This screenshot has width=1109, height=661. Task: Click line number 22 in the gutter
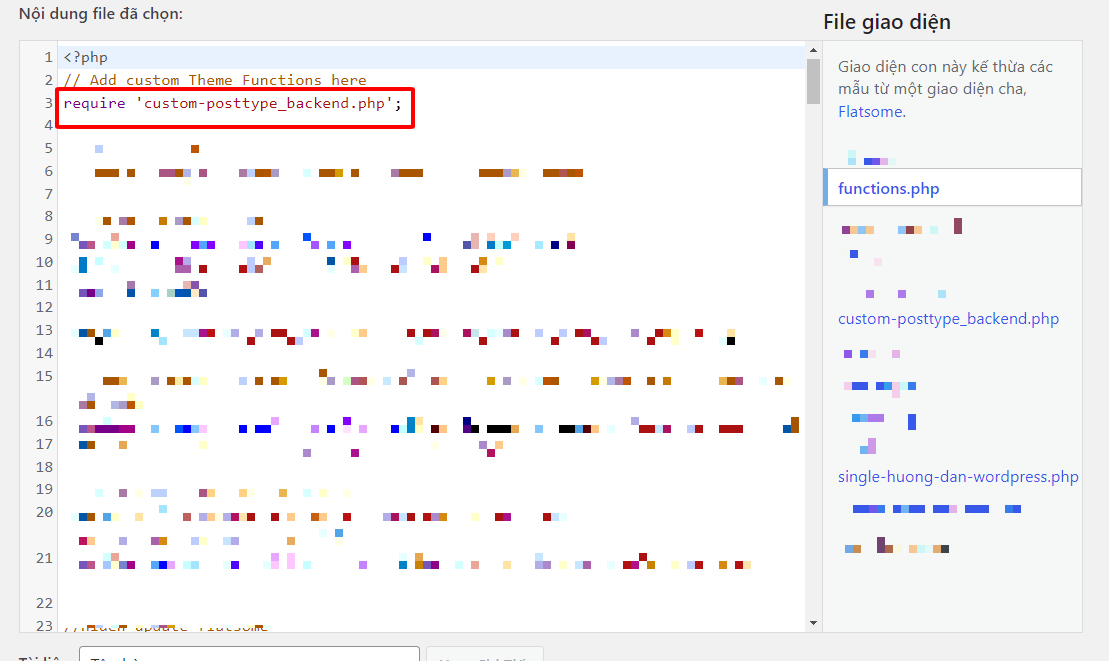[45, 602]
